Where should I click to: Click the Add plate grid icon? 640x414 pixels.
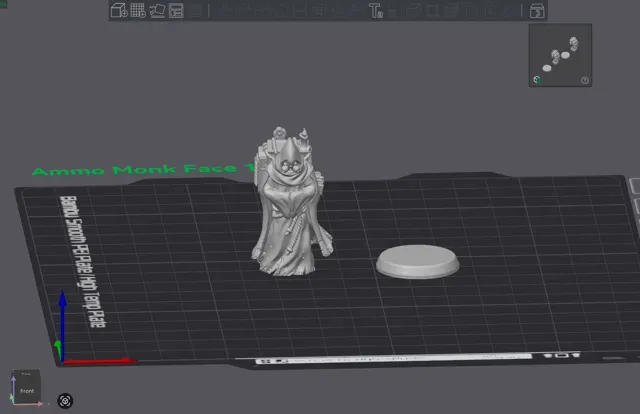tap(138, 11)
